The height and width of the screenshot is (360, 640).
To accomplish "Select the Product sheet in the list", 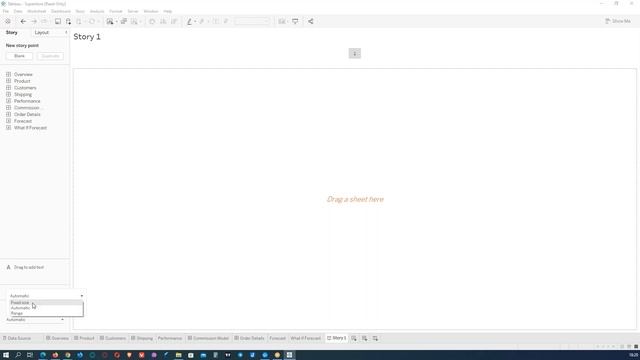I will [x=22, y=81].
